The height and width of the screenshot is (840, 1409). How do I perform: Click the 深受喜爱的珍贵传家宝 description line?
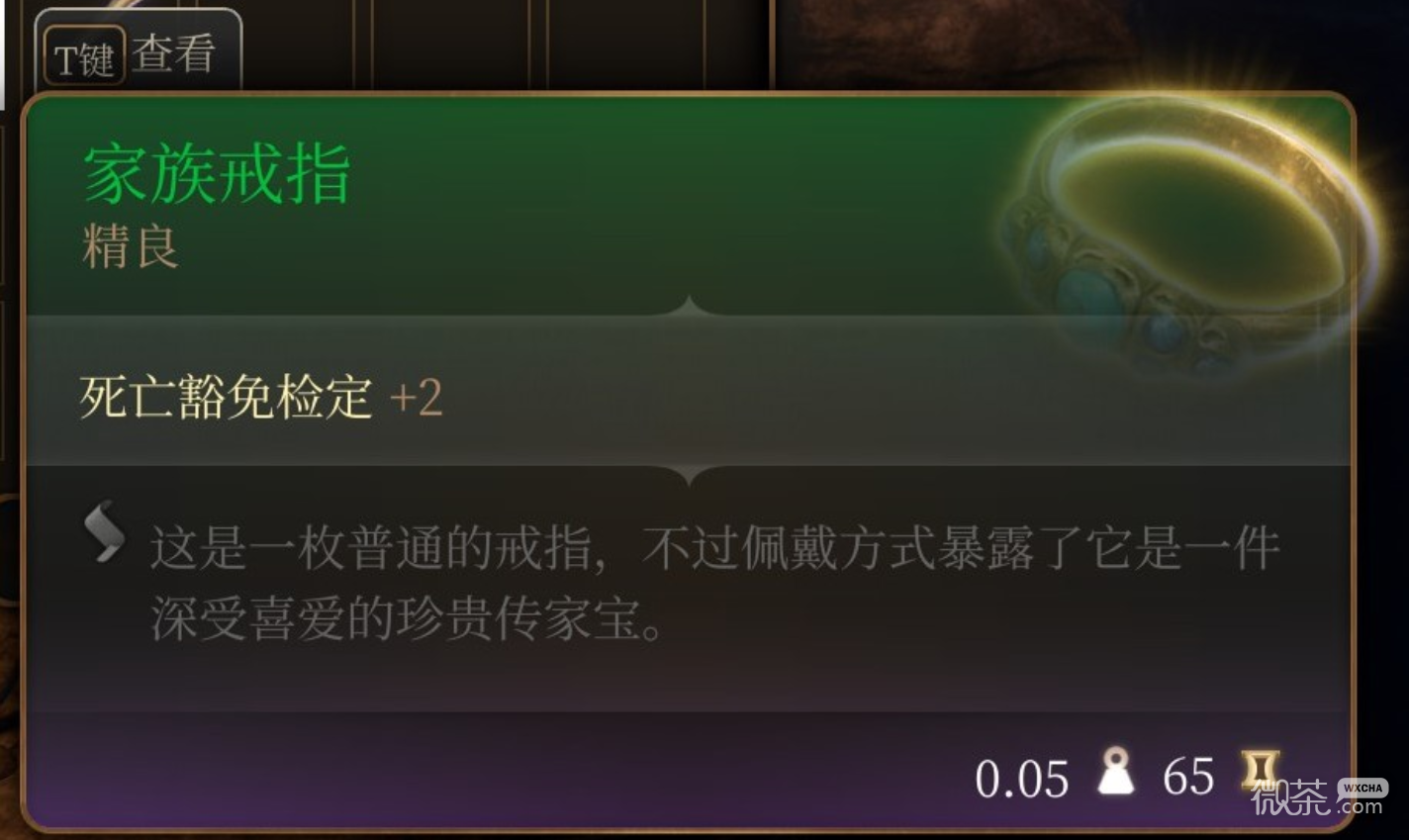click(x=407, y=618)
